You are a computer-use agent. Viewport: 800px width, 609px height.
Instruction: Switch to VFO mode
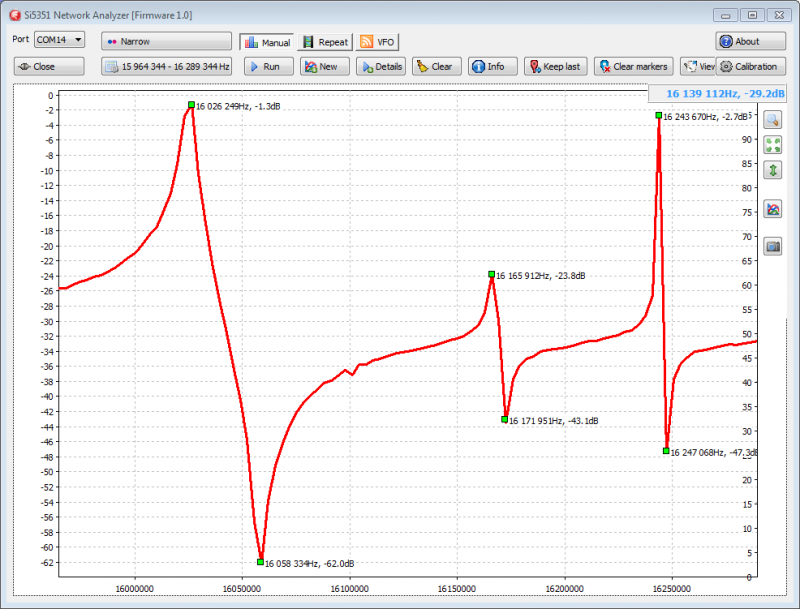click(378, 42)
